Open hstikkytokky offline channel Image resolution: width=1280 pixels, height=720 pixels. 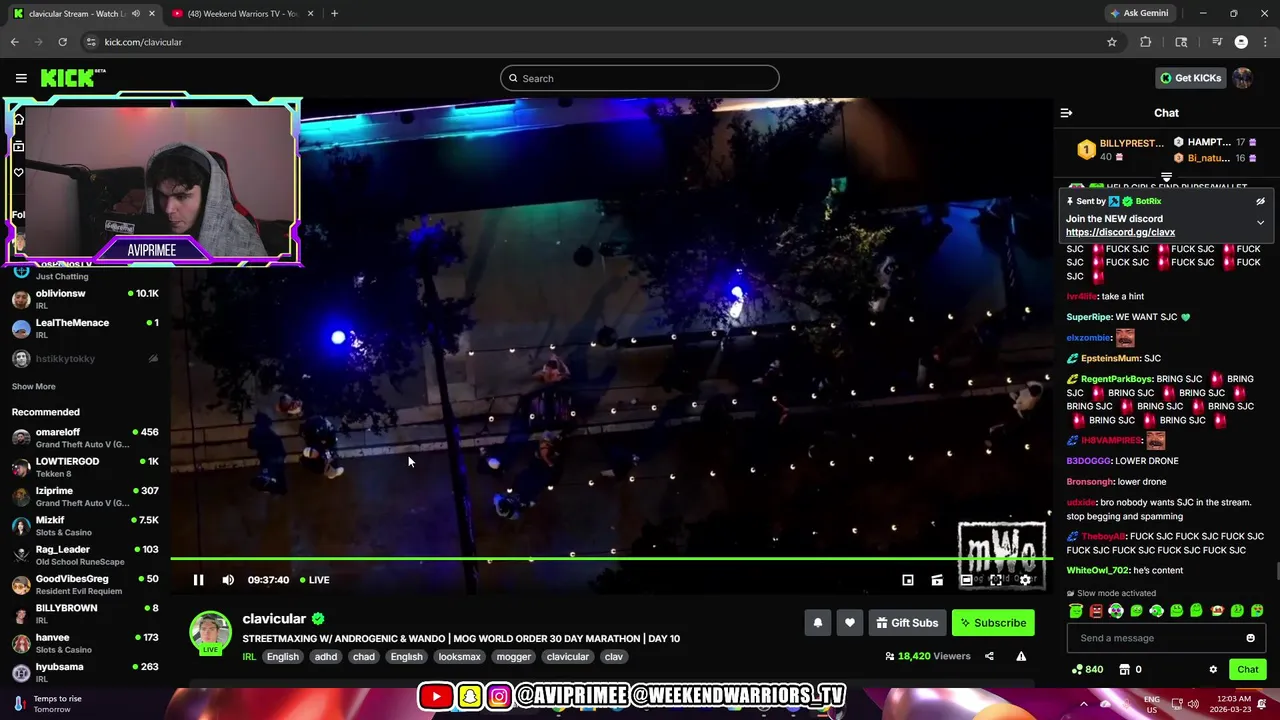click(85, 358)
